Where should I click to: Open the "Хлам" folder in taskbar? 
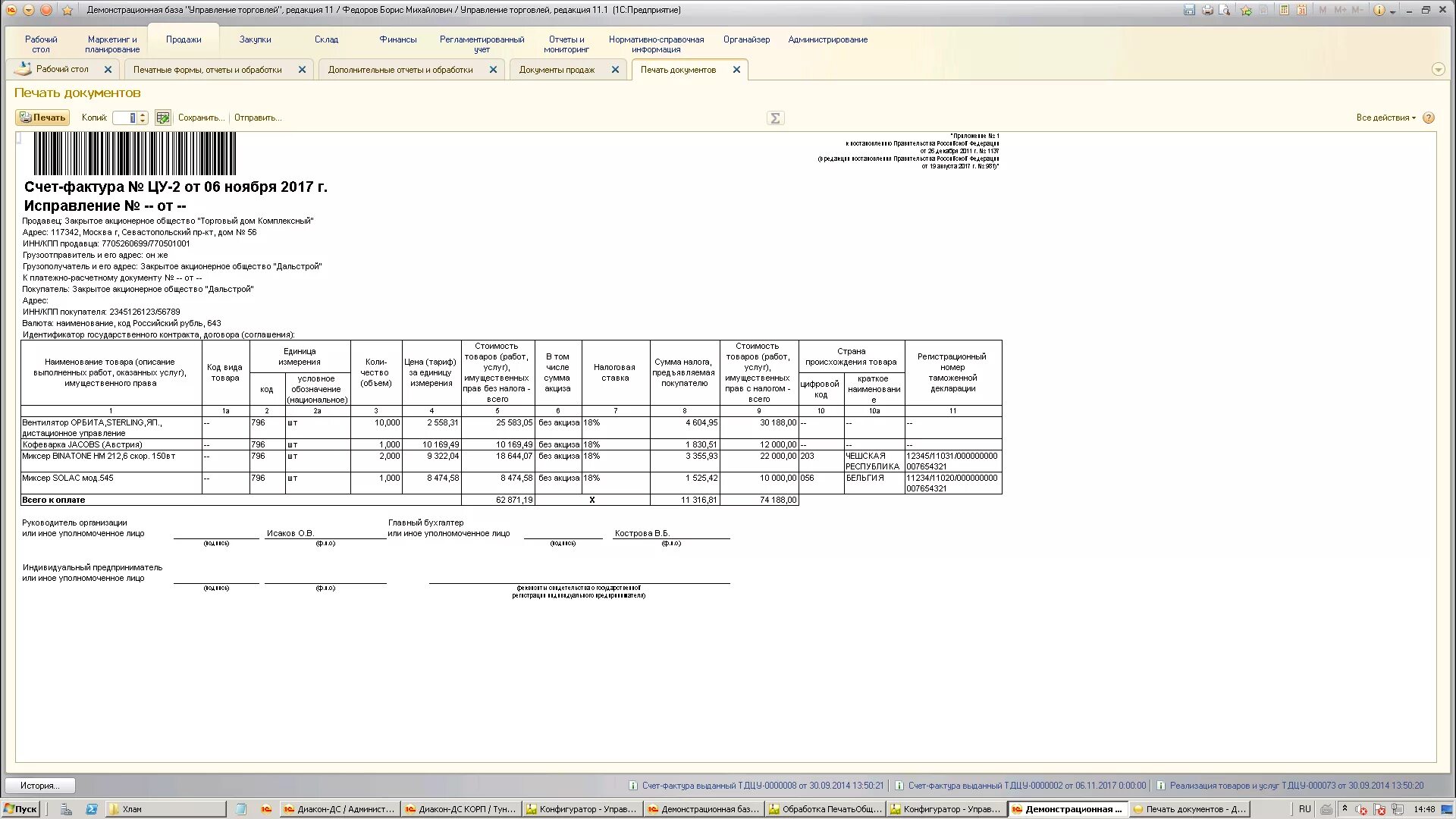click(165, 809)
